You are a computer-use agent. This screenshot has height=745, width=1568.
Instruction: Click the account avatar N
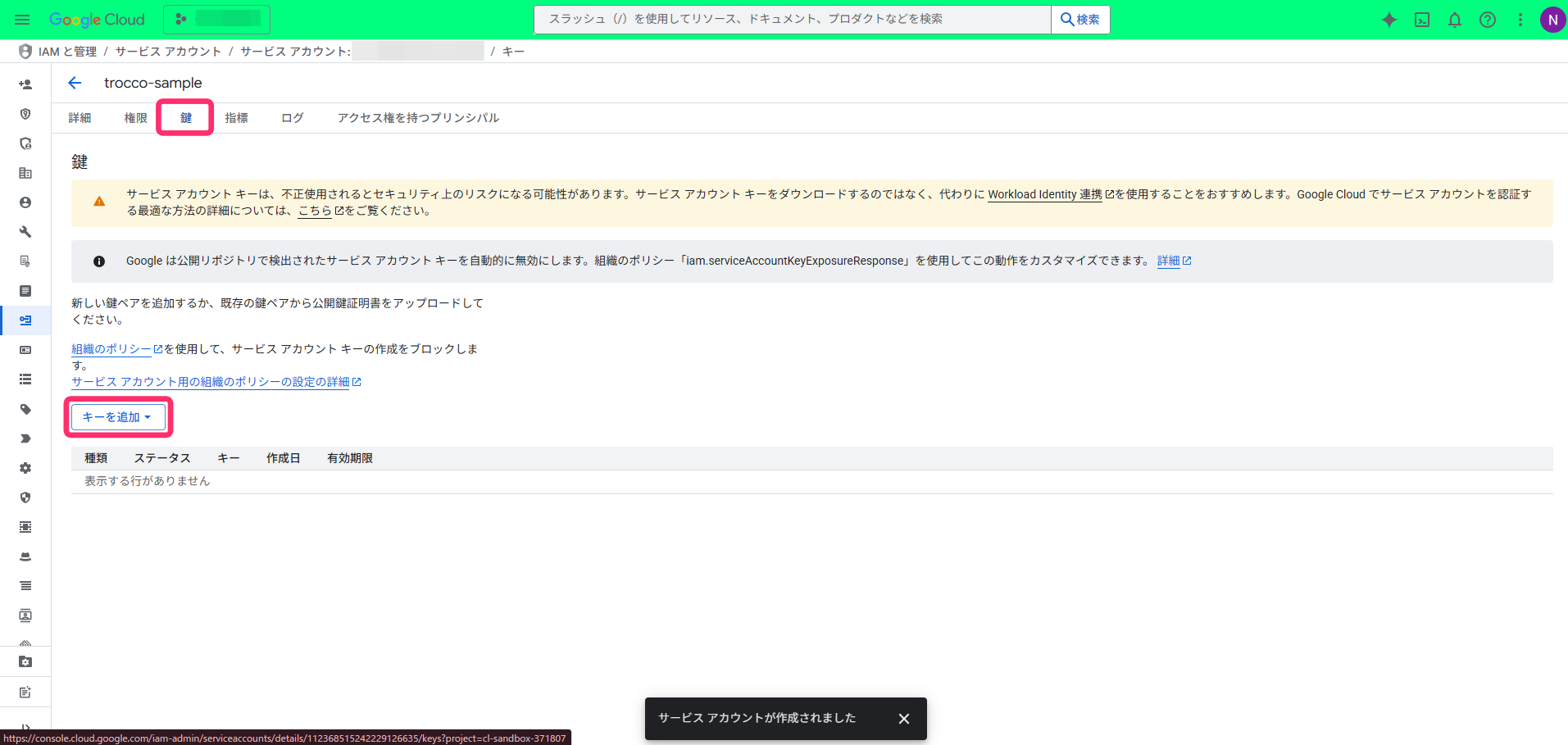tap(1552, 20)
